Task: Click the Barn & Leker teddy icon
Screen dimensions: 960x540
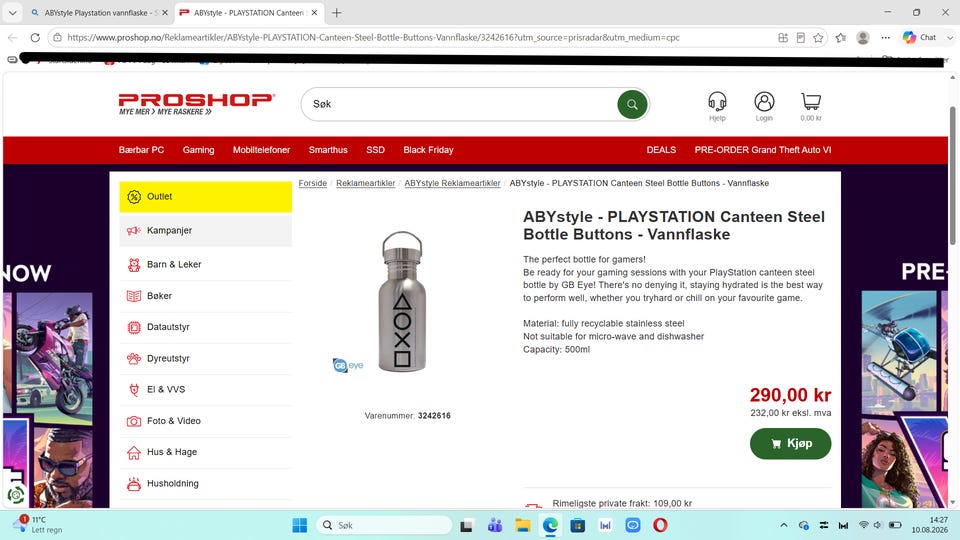Action: tap(133, 264)
